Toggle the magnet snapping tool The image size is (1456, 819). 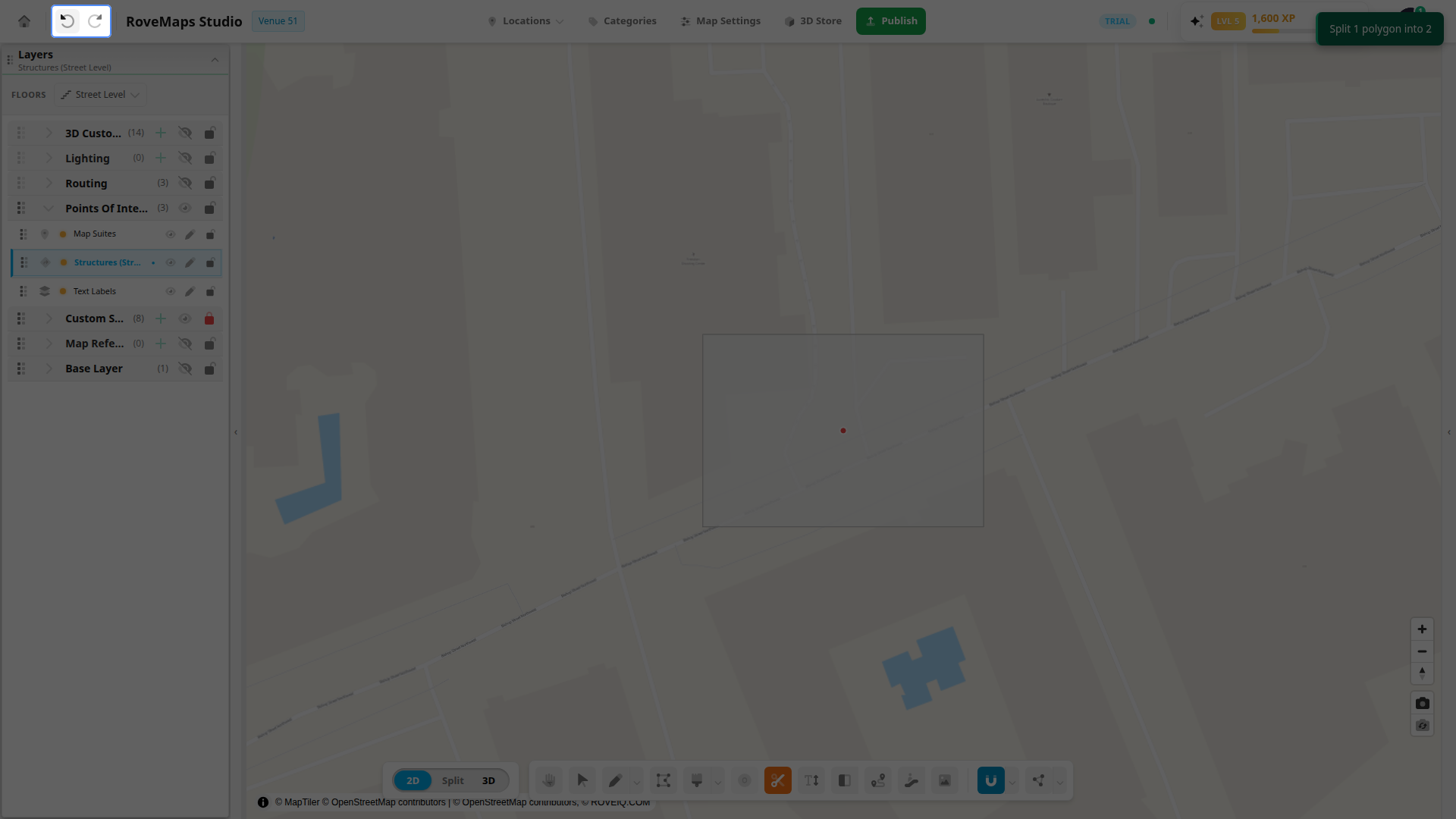click(x=991, y=780)
